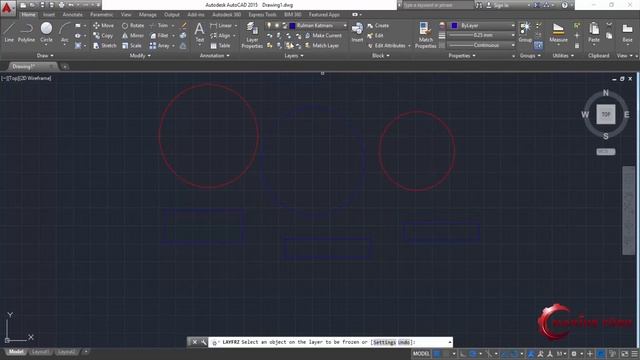Open the lineweight 0.25 mm dropdown
Image resolution: width=640 pixels, height=360 pixels.
[482, 36]
